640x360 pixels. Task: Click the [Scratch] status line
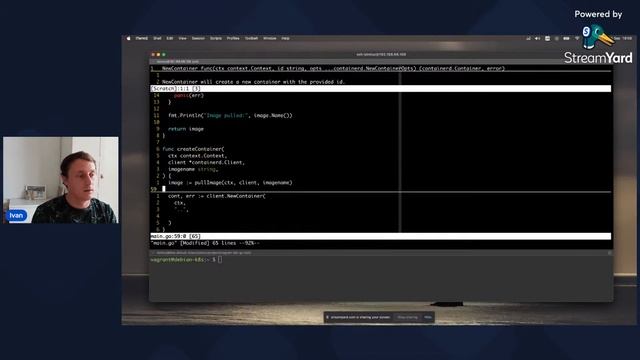point(381,89)
